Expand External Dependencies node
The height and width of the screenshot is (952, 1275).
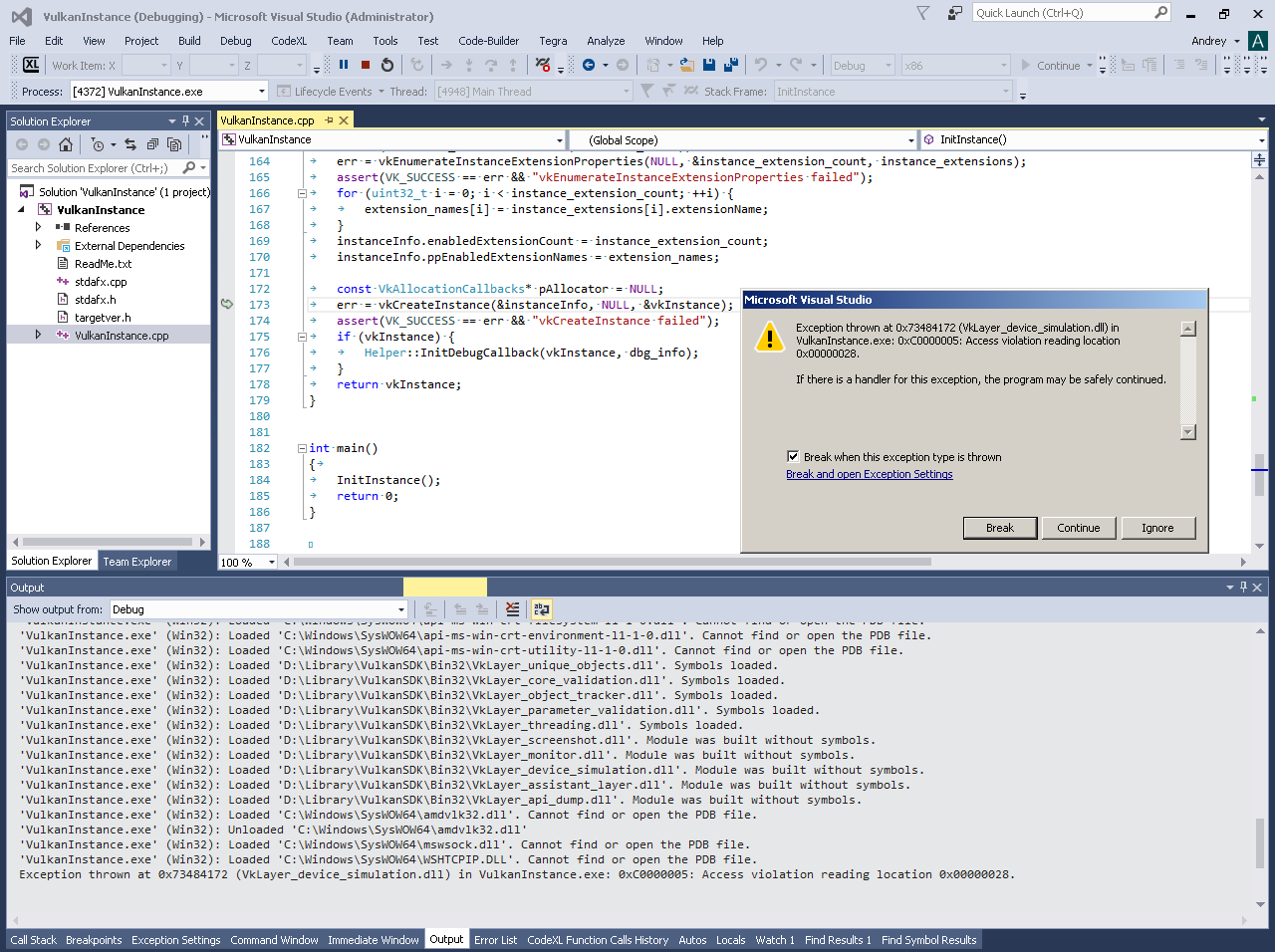click(38, 245)
